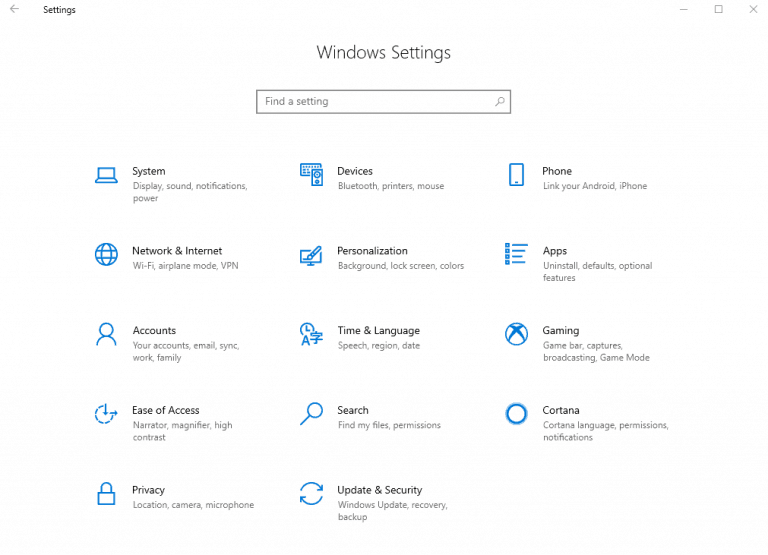This screenshot has width=768, height=555.
Task: Close the Settings window
Action: point(753,9)
